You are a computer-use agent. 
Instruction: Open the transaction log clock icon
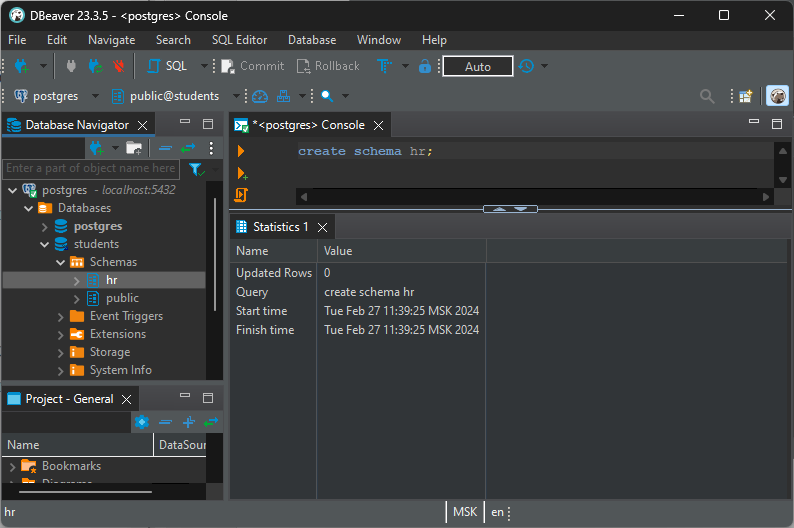(527, 66)
